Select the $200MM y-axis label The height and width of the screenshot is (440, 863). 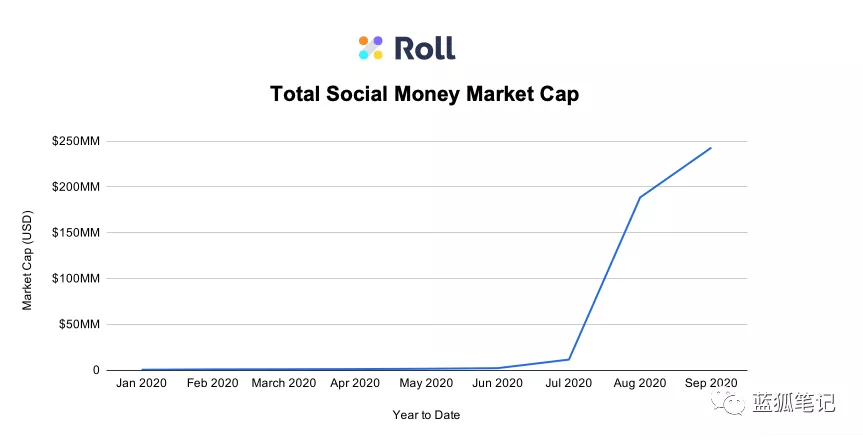[x=77, y=187]
